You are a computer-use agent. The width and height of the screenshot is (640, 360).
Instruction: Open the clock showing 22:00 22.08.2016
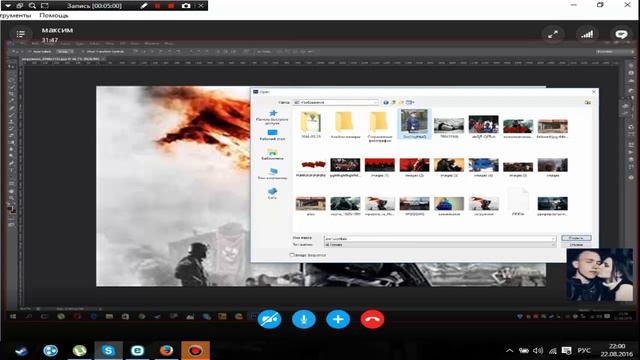(x=617, y=350)
